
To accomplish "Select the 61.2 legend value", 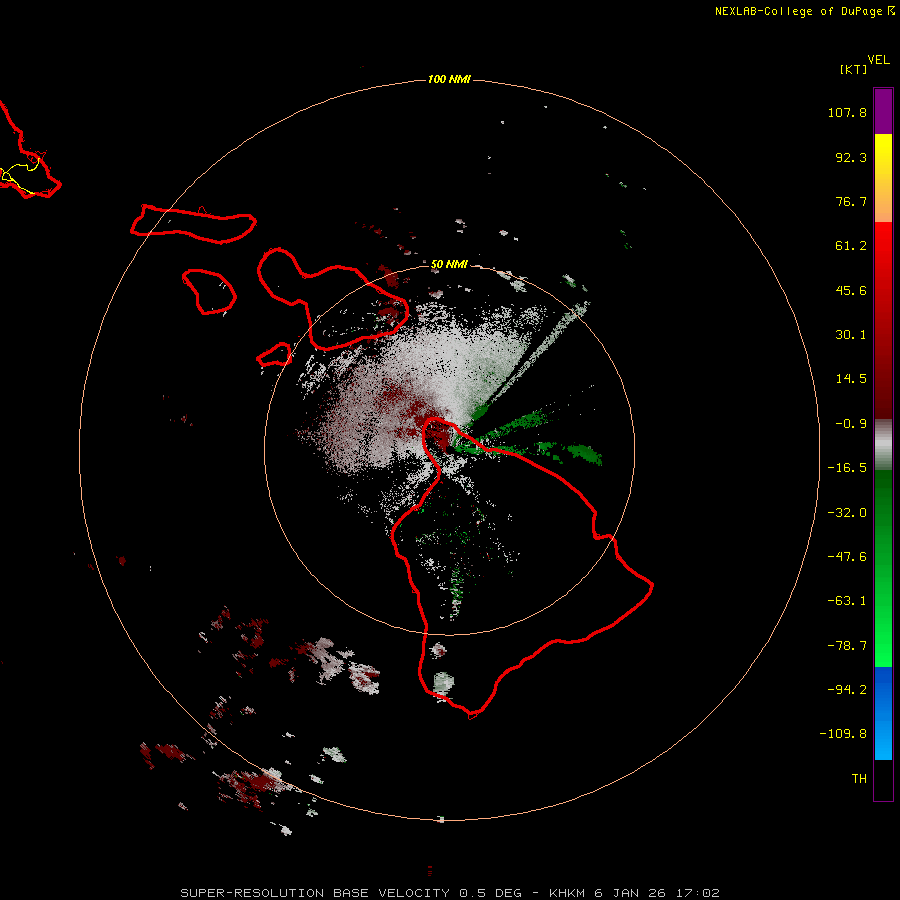I will click(x=851, y=246).
